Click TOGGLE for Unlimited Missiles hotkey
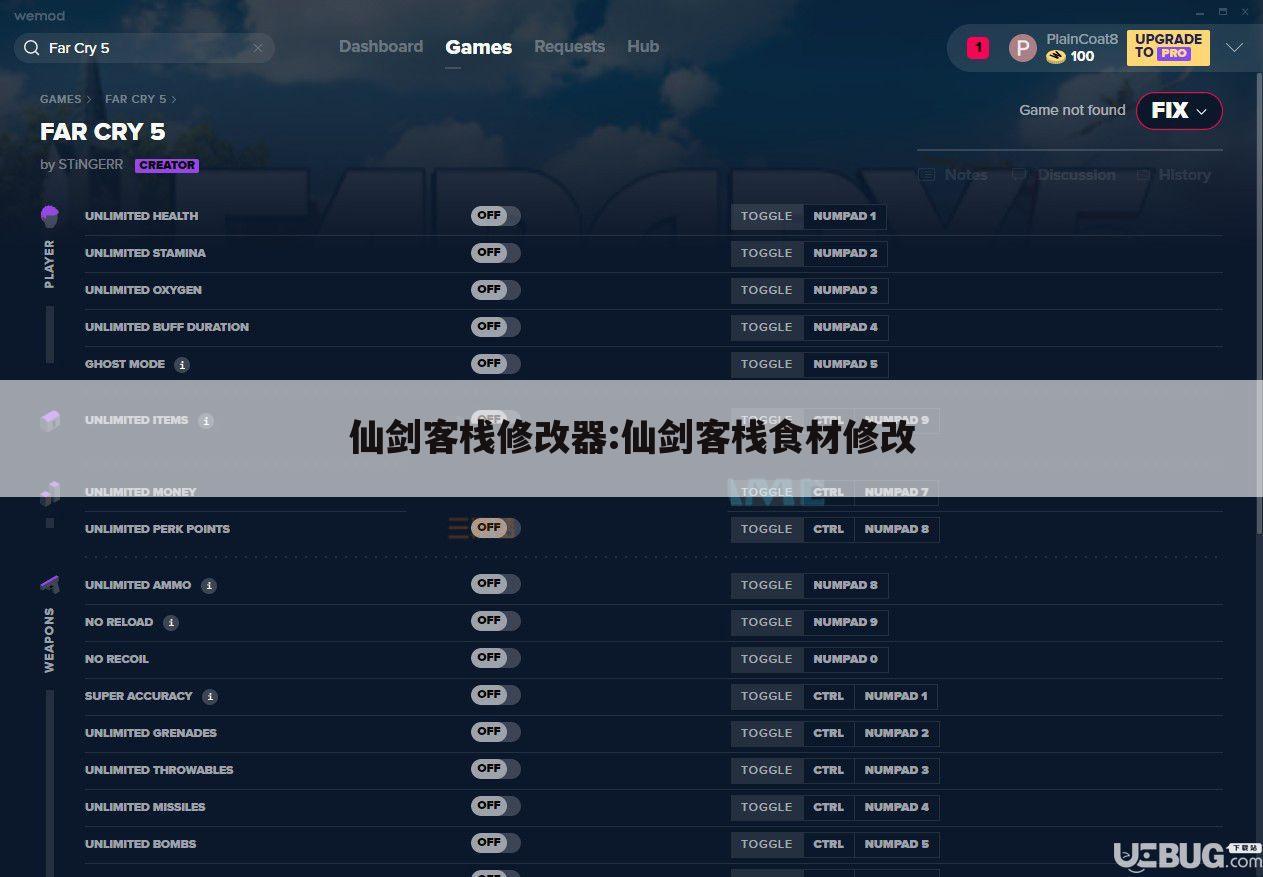The height and width of the screenshot is (877, 1263). [767, 807]
